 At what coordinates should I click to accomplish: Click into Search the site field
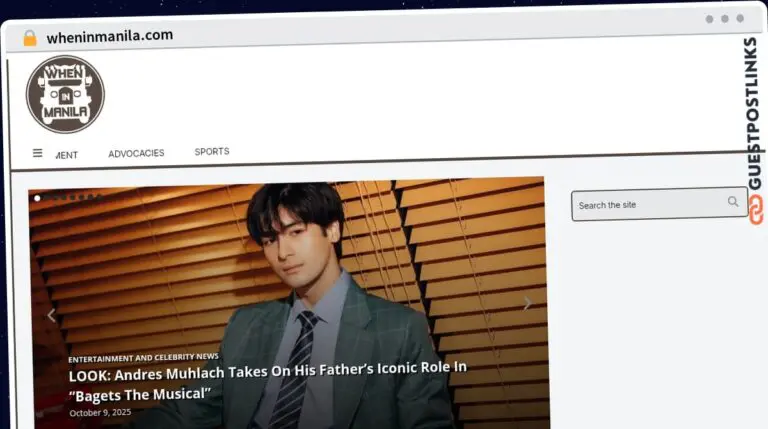click(x=659, y=204)
